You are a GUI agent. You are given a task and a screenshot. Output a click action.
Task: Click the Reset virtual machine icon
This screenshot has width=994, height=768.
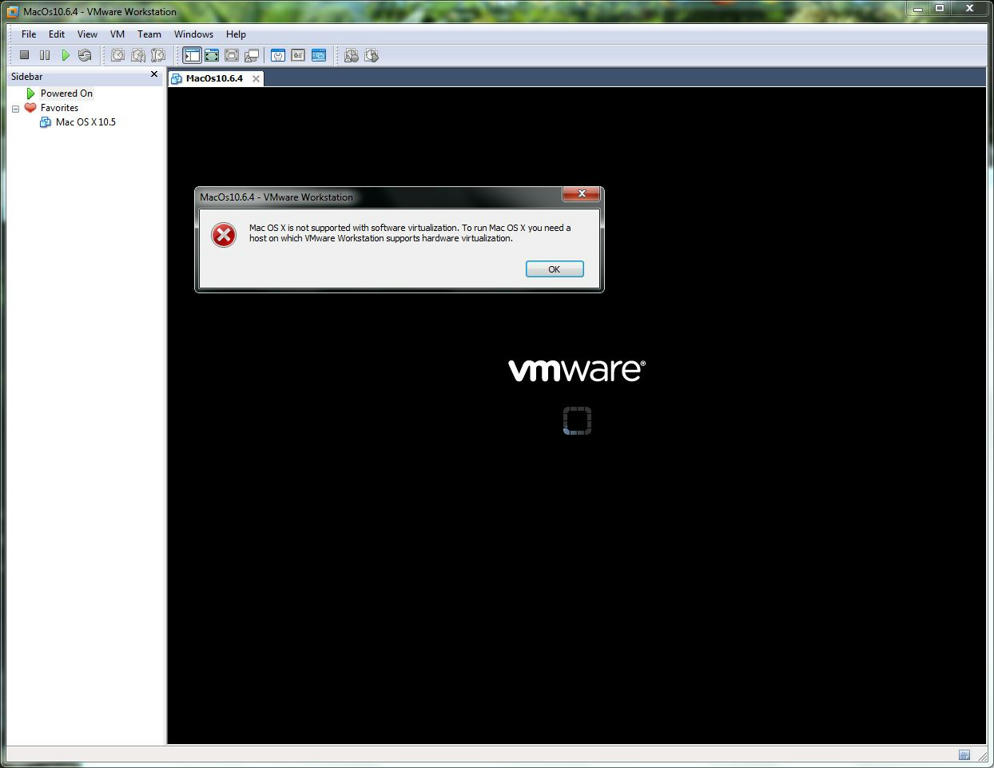(x=85, y=56)
